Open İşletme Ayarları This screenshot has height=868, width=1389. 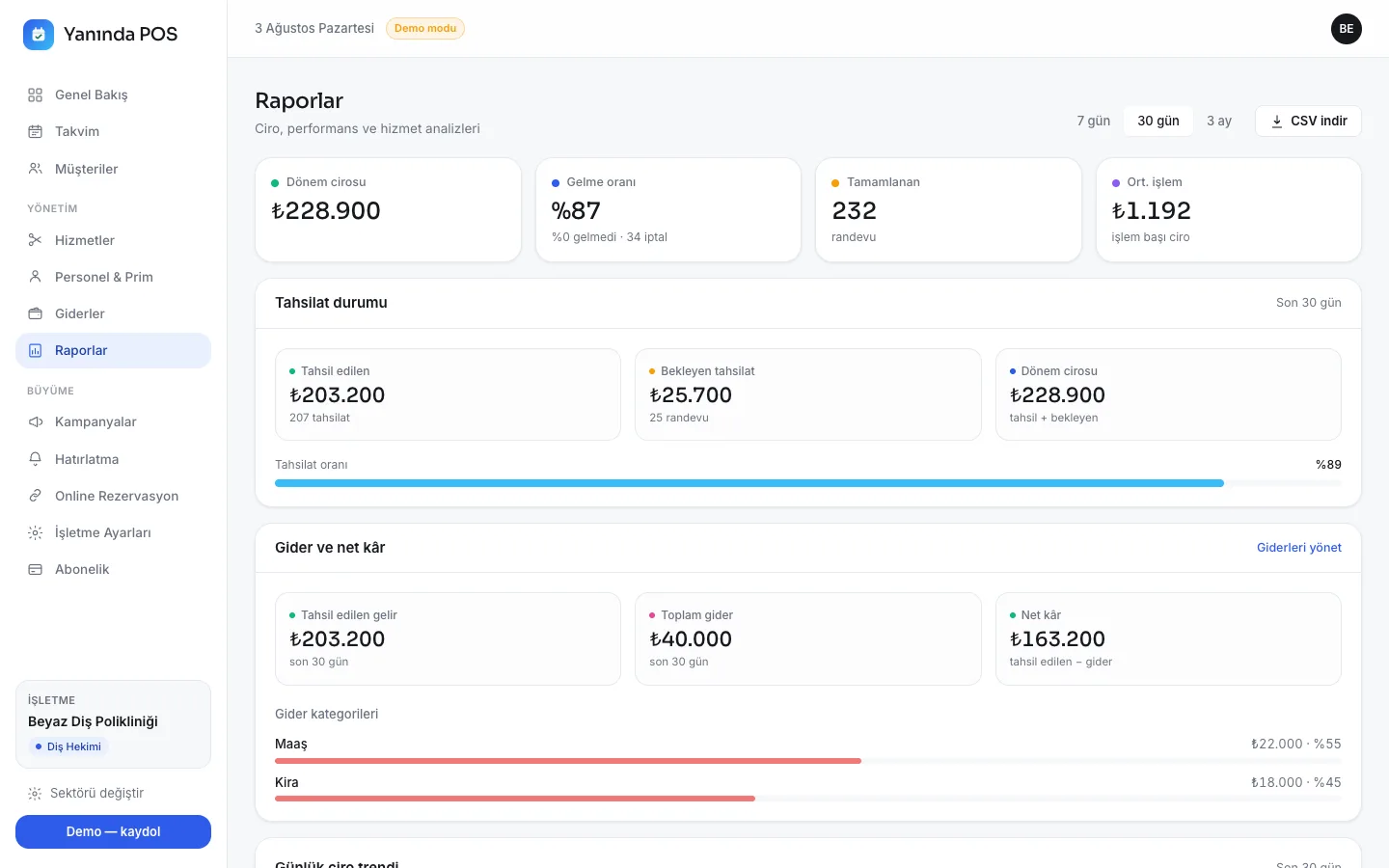(113, 532)
